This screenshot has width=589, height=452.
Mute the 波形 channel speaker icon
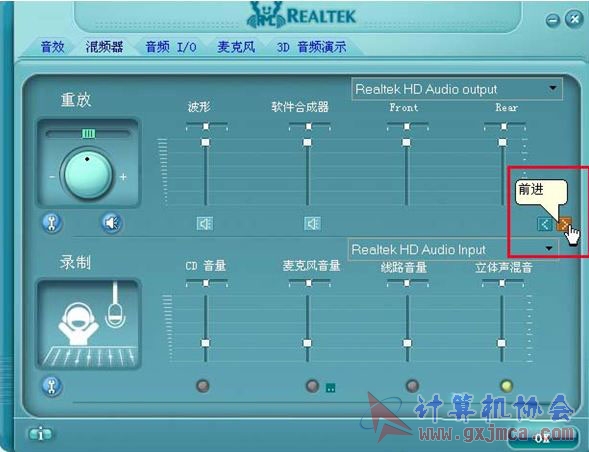pyautogui.click(x=205, y=224)
